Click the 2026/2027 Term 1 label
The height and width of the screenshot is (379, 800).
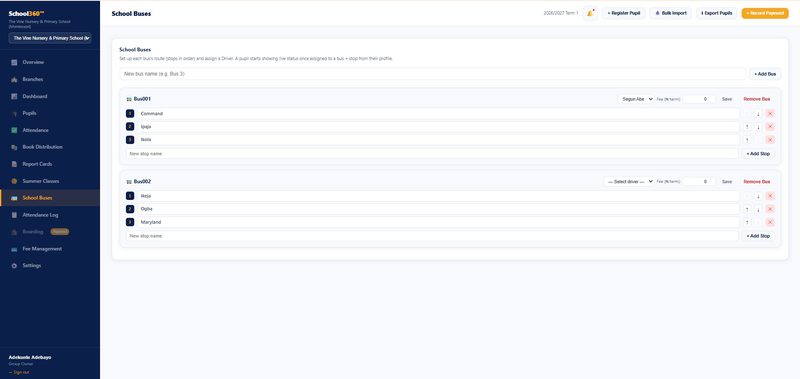pyautogui.click(x=561, y=13)
